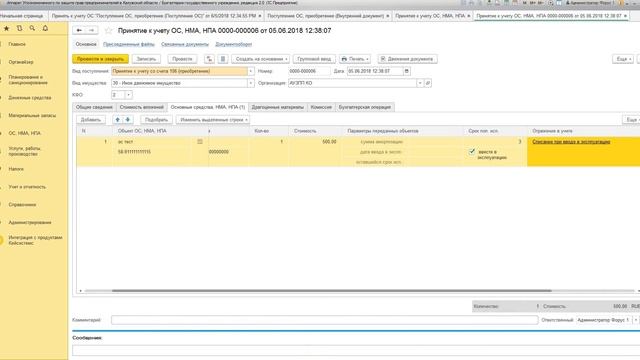The image size is (640, 360).
Task: Open the Организация field link icon
Action: (x=428, y=83)
